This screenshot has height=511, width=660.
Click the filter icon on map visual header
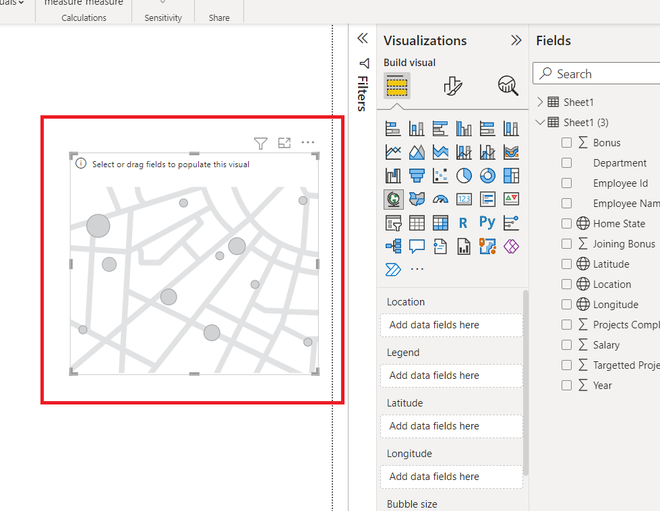tap(261, 144)
